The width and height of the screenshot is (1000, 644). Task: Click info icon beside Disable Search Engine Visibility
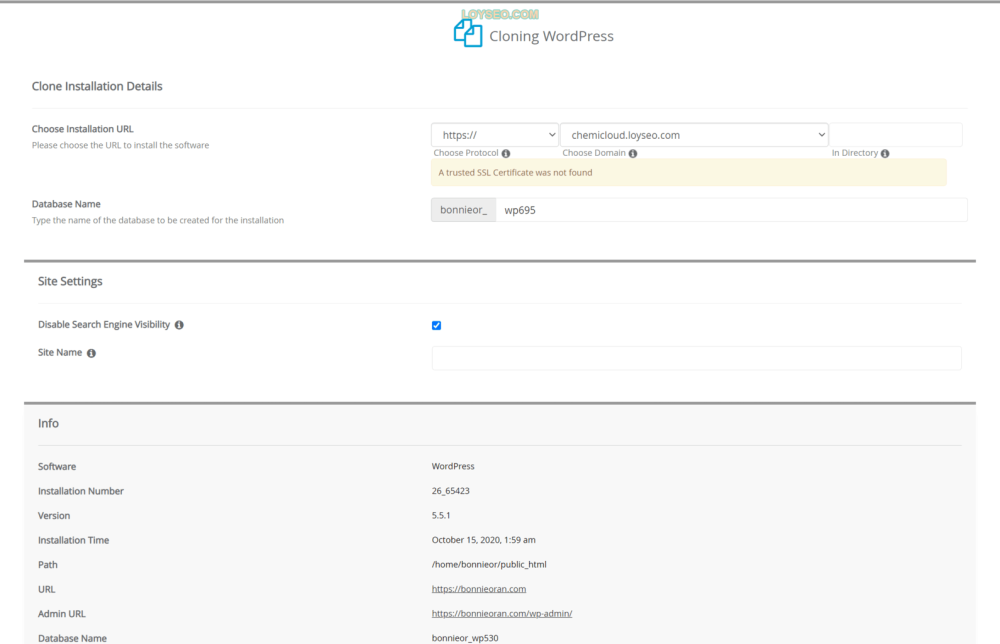[x=179, y=325]
